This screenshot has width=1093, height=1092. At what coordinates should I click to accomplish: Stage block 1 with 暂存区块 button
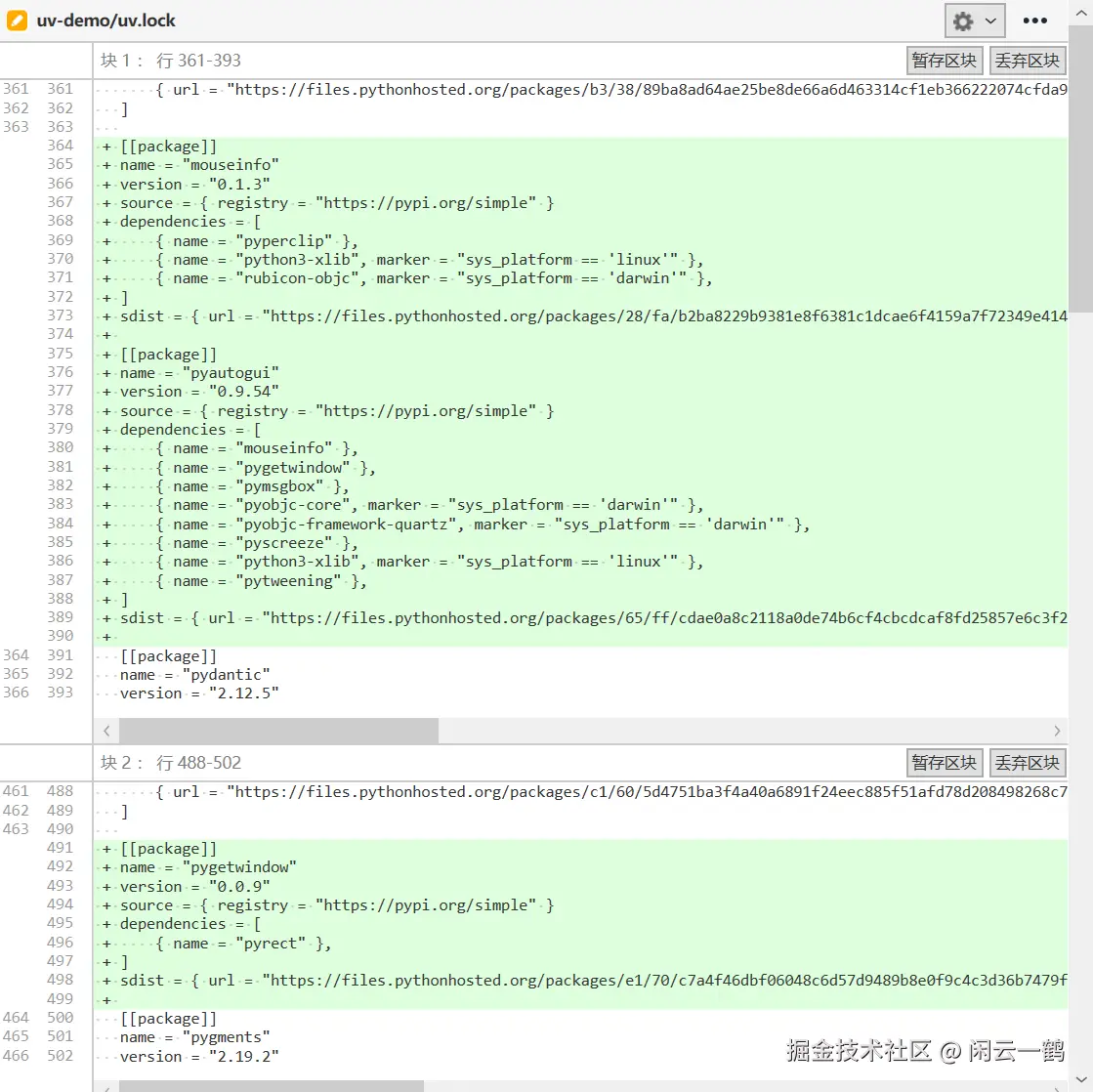point(944,61)
